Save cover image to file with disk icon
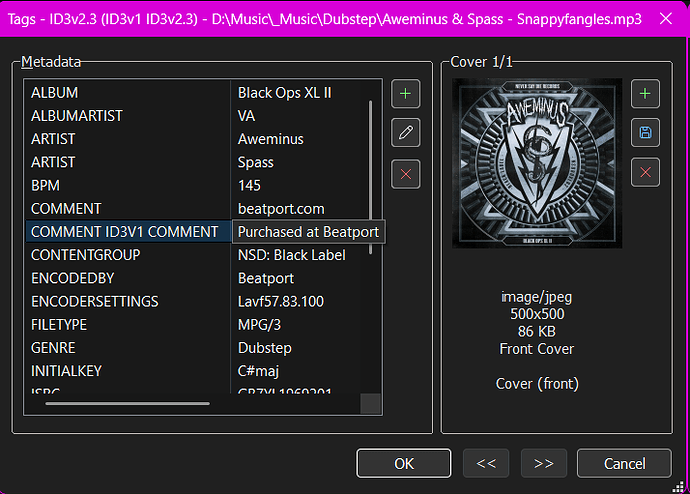The image size is (690, 494). point(645,132)
